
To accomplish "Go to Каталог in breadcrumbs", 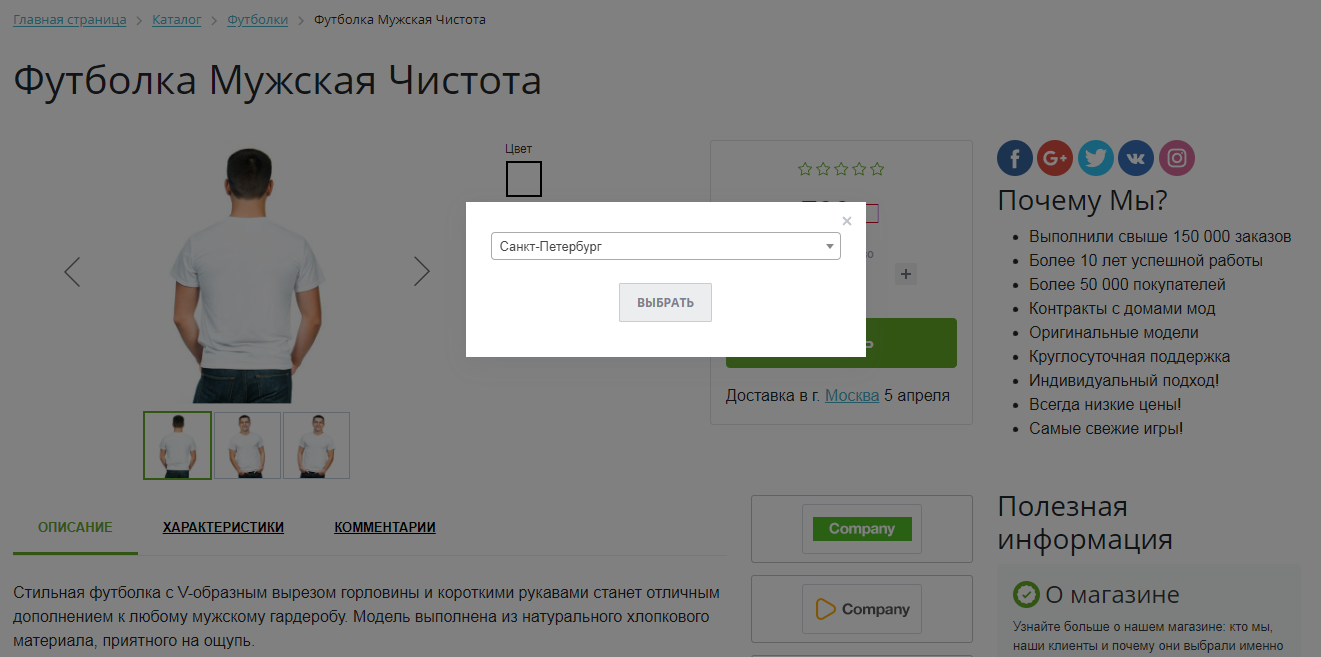I will 176,20.
